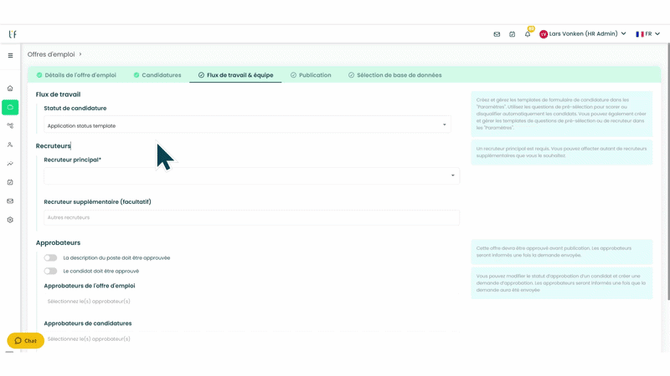Open the FR language selector
The width and height of the screenshot is (670, 376).
pos(648,34)
